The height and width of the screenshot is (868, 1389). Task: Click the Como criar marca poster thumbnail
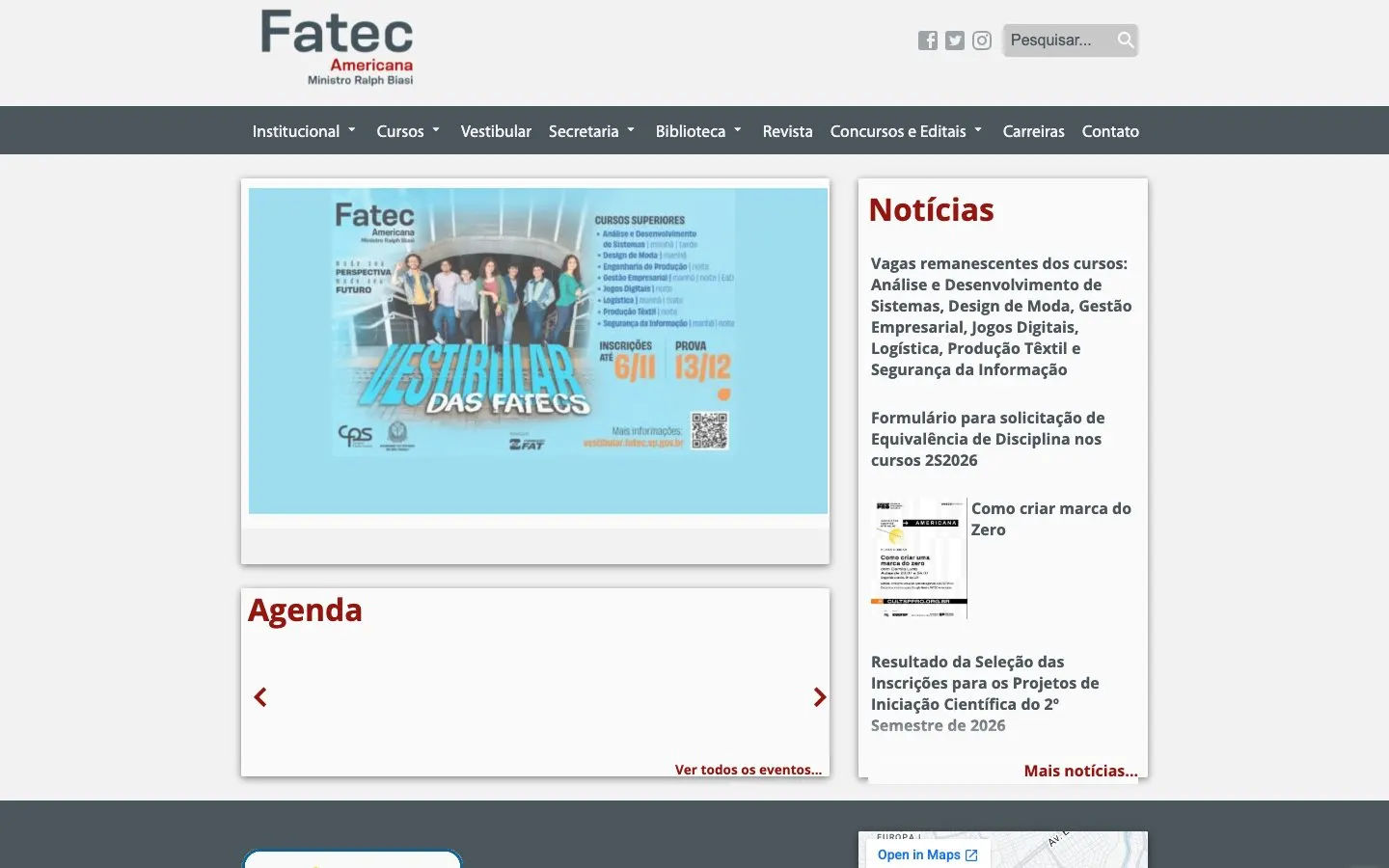(919, 558)
